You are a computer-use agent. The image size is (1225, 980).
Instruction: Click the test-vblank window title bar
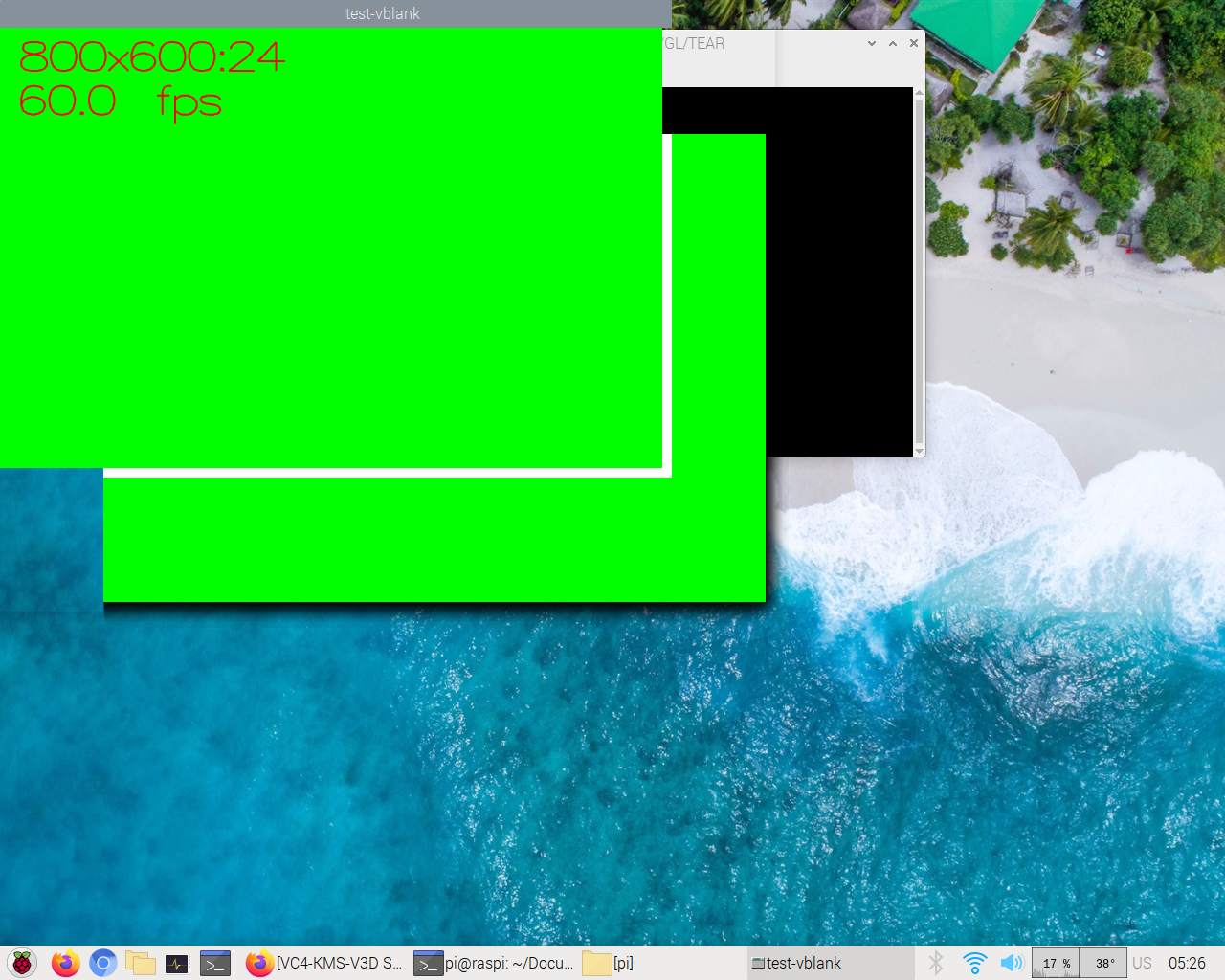click(x=381, y=13)
